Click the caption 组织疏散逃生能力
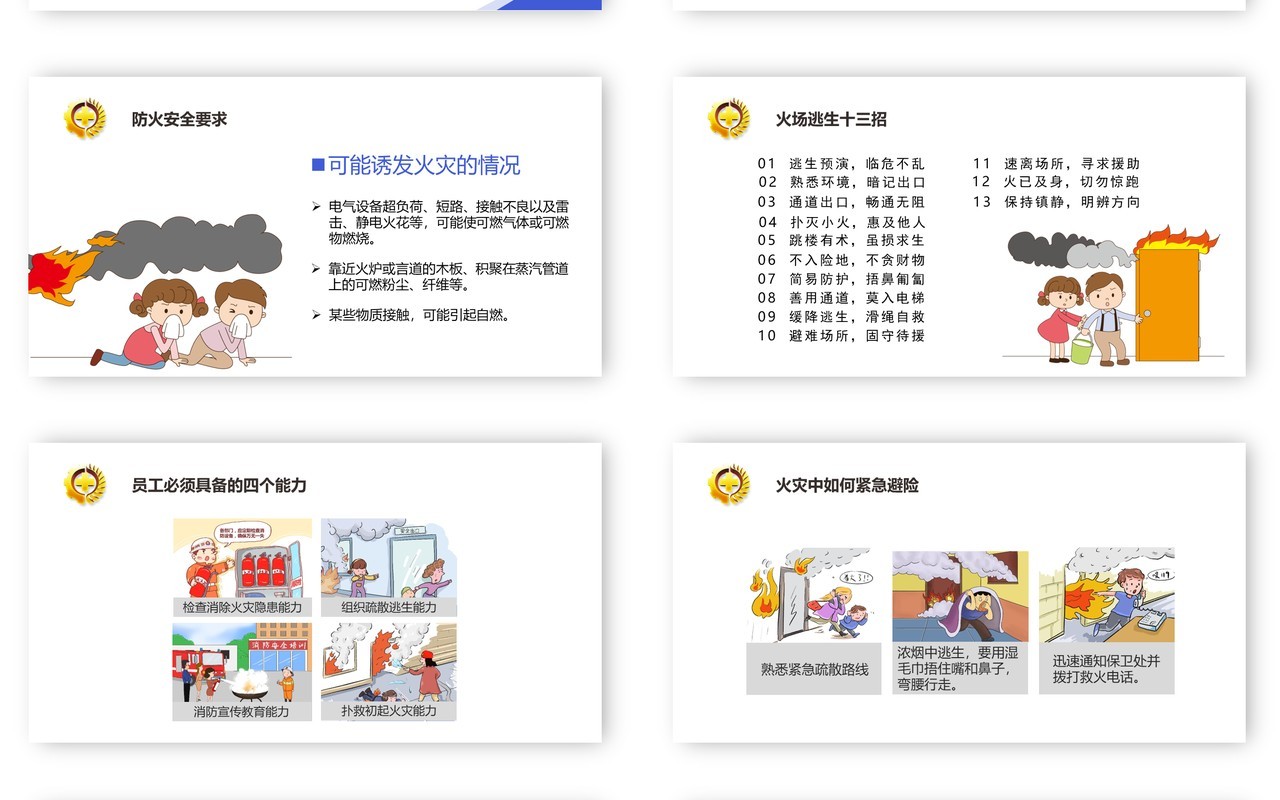The height and width of the screenshot is (800, 1280). point(389,607)
